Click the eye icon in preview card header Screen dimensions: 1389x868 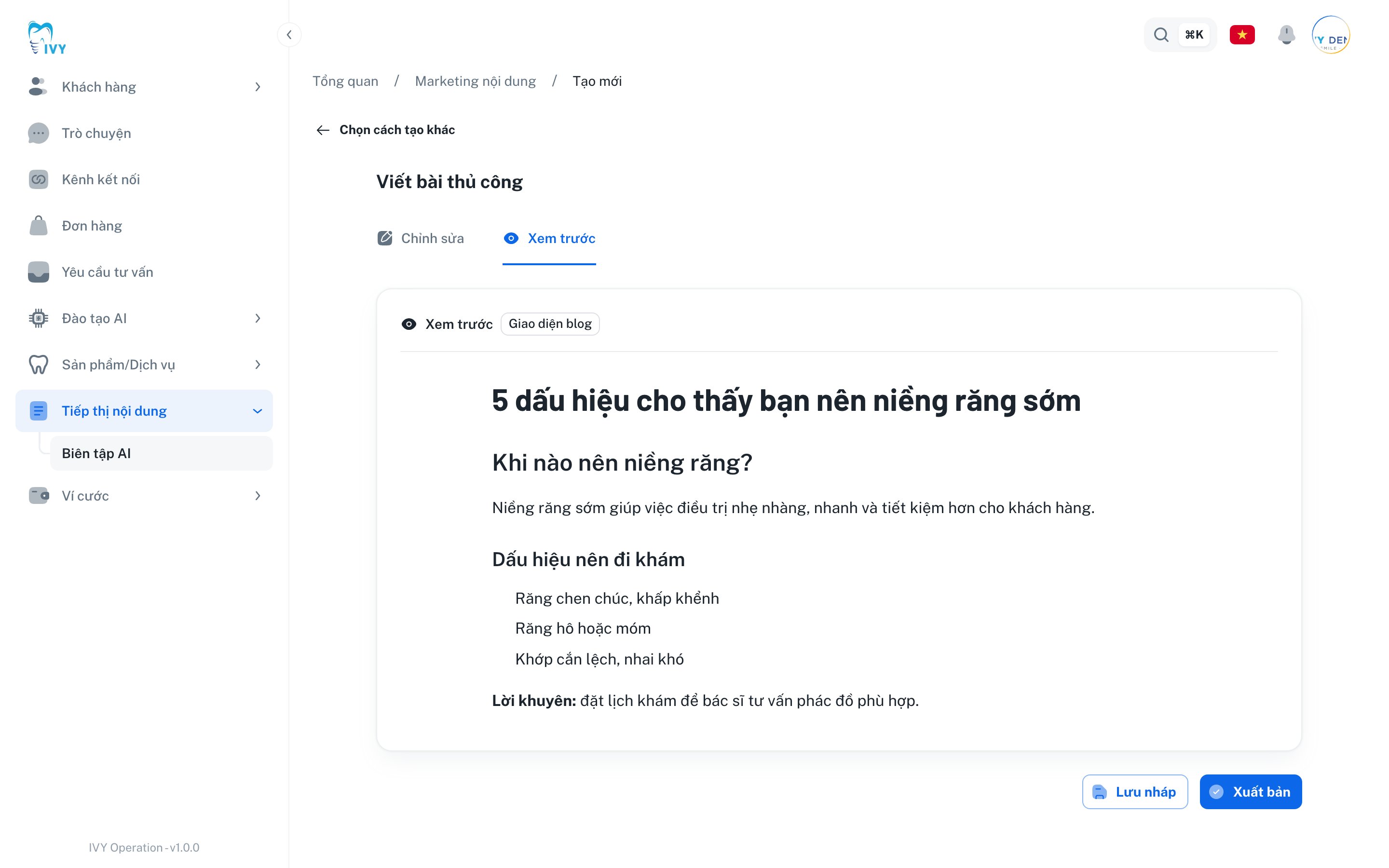409,325
